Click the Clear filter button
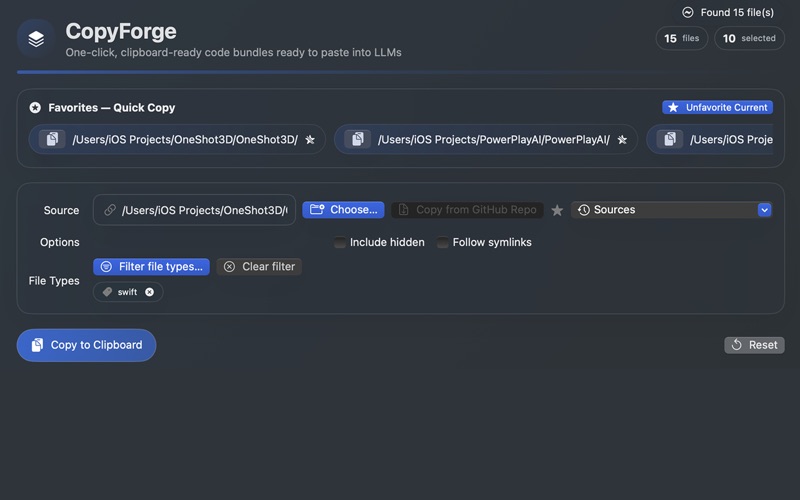800x500 pixels. point(259,266)
